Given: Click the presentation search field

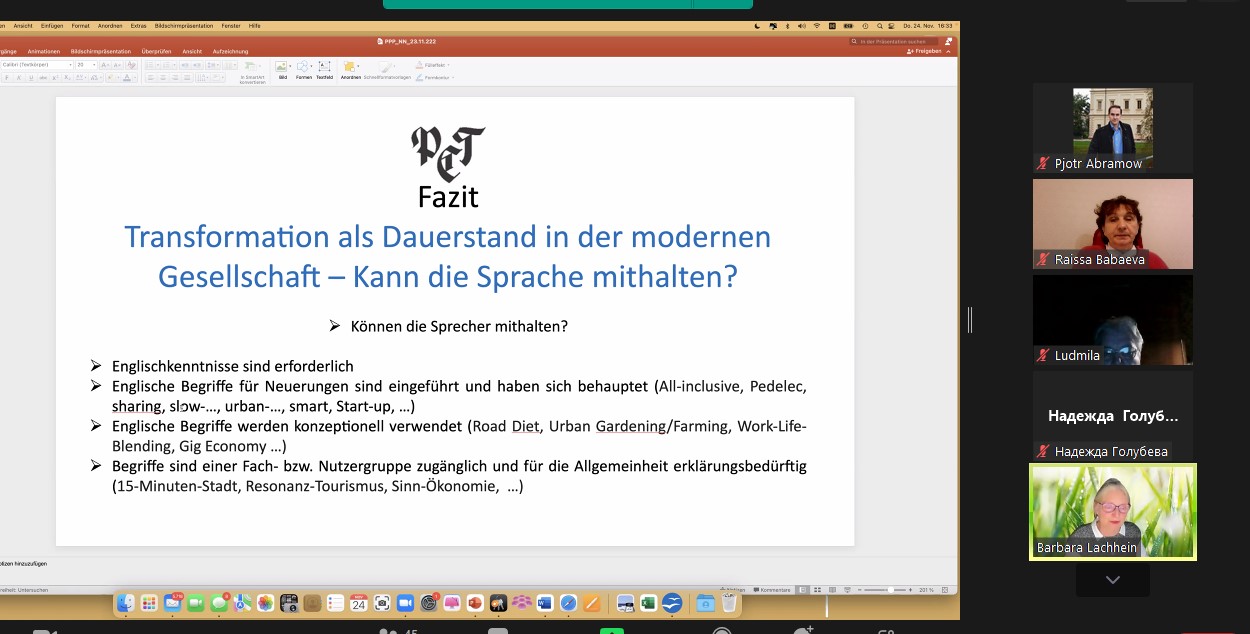Looking at the screenshot, I should click(895, 41).
